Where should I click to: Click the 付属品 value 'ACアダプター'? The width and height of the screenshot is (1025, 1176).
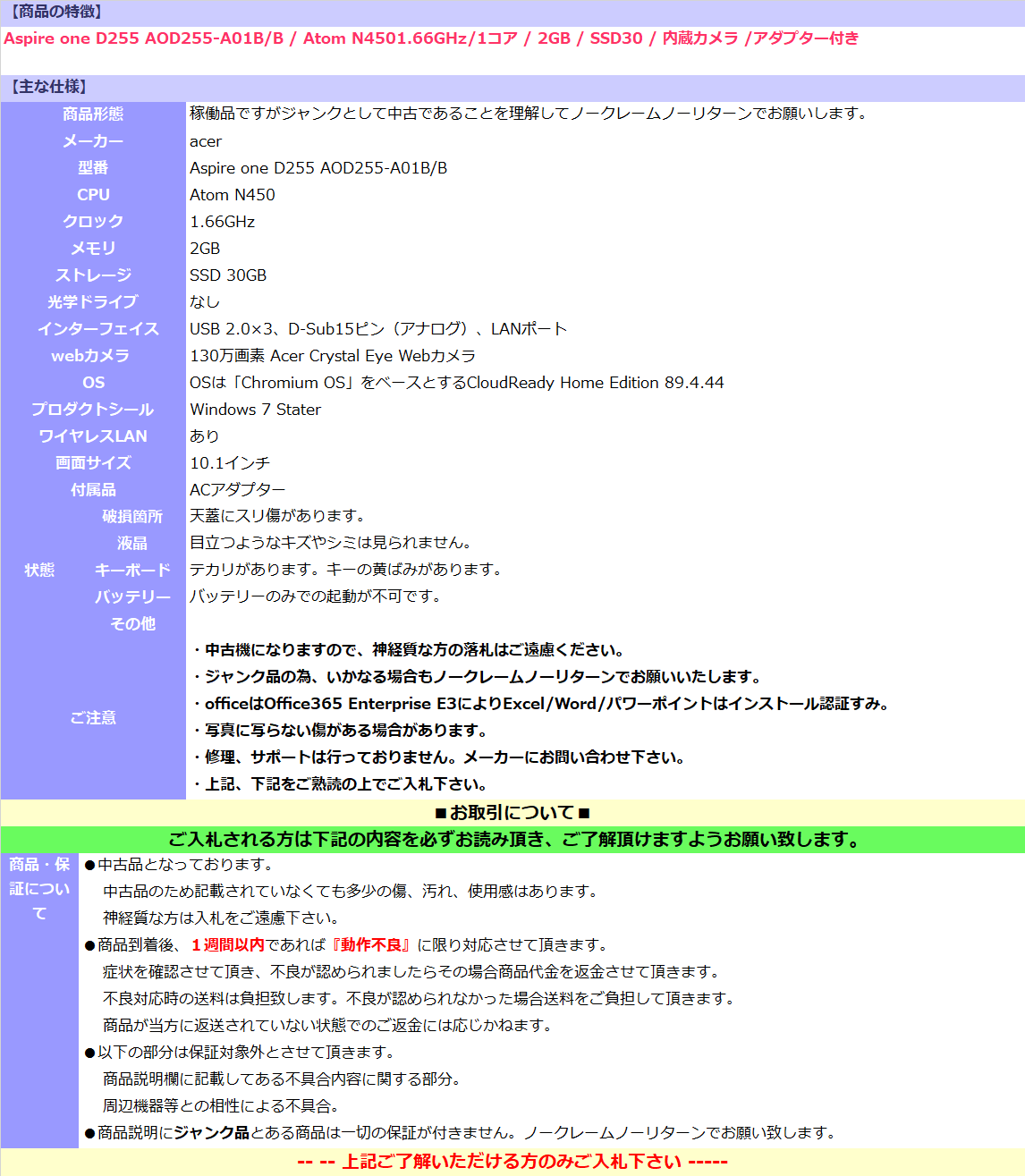point(238,490)
